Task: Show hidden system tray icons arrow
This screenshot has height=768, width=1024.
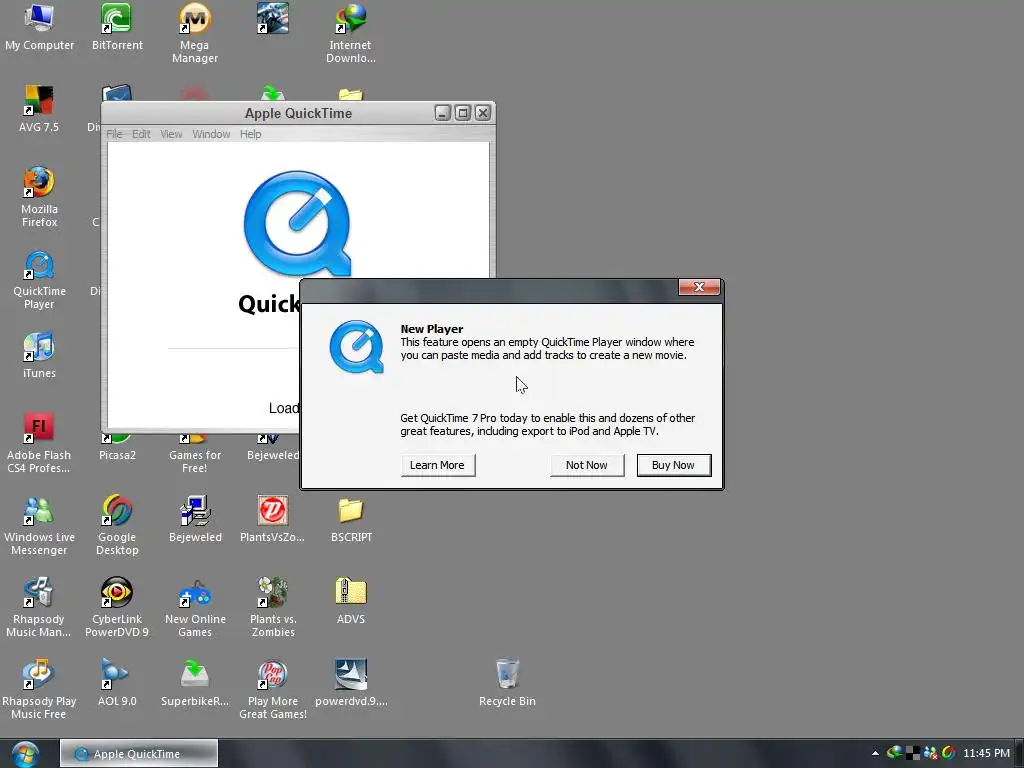Action: click(x=875, y=754)
